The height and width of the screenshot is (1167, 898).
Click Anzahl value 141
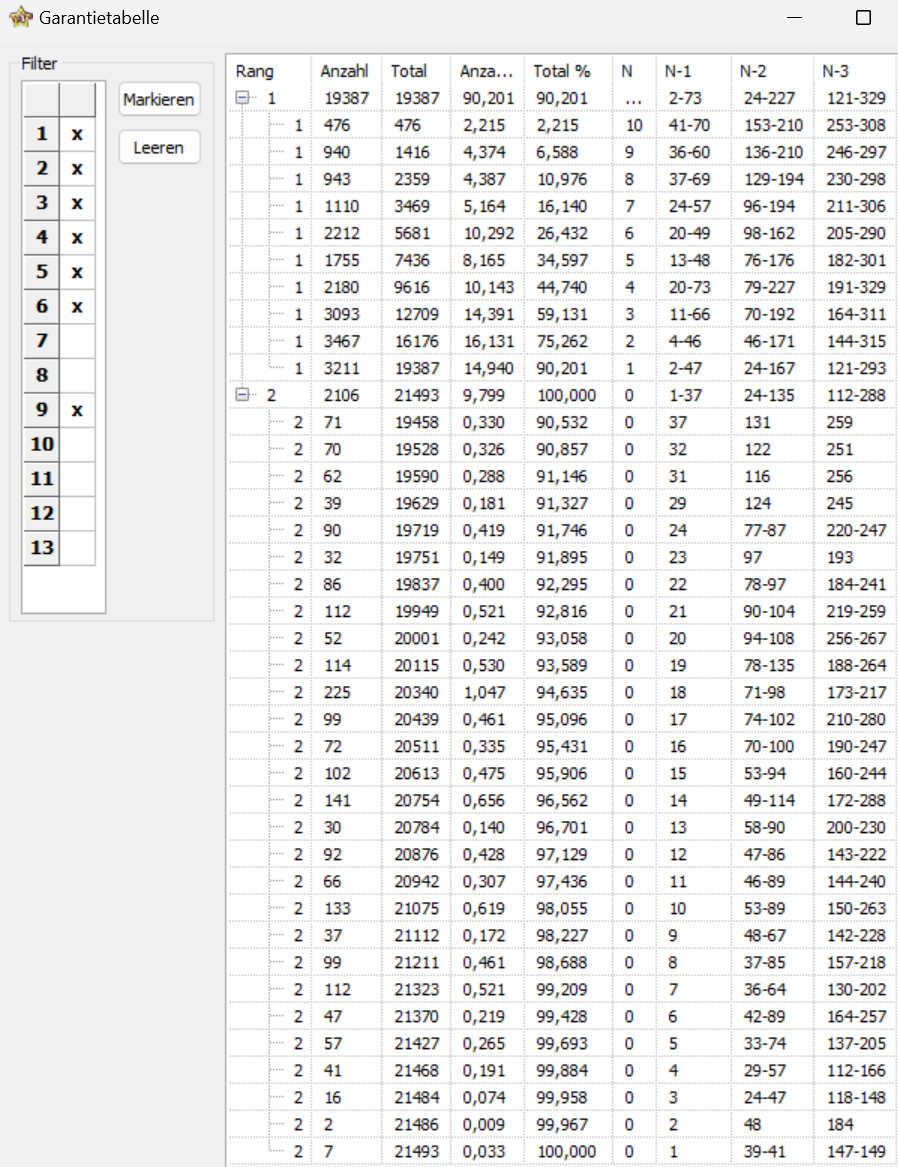[x=337, y=801]
